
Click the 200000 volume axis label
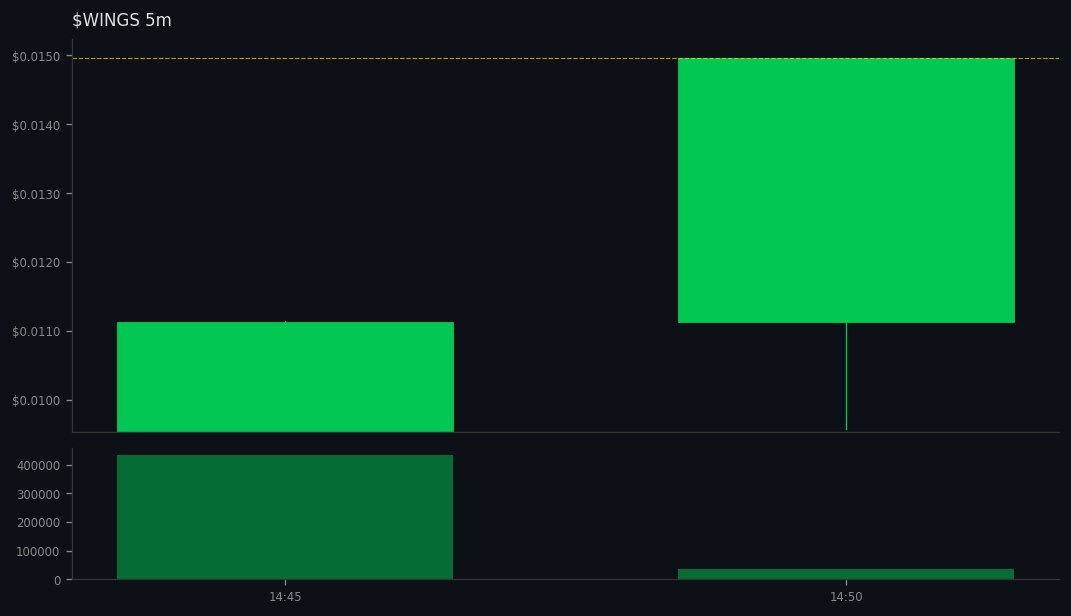(38, 522)
